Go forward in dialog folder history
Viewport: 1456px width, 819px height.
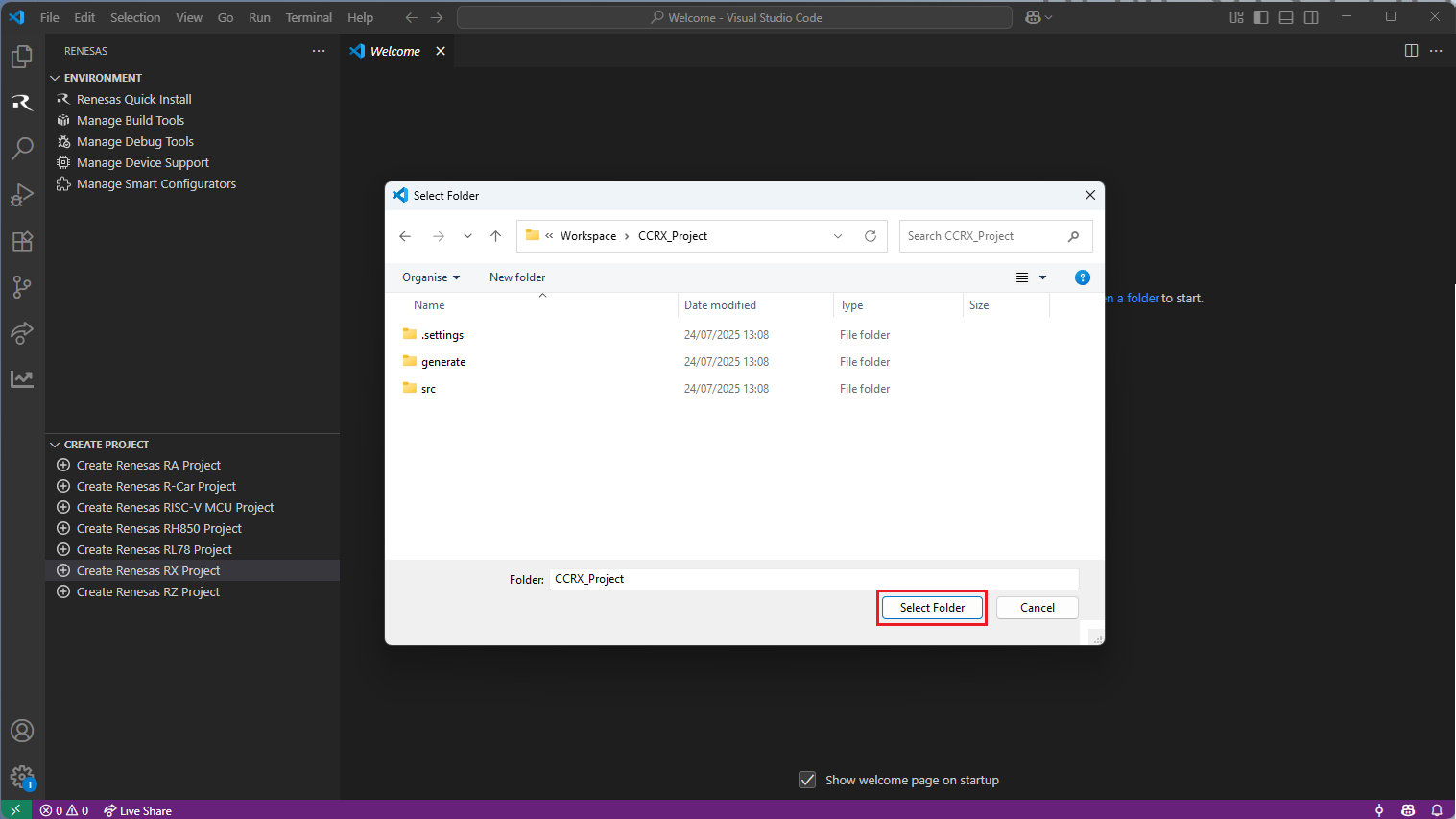(438, 236)
